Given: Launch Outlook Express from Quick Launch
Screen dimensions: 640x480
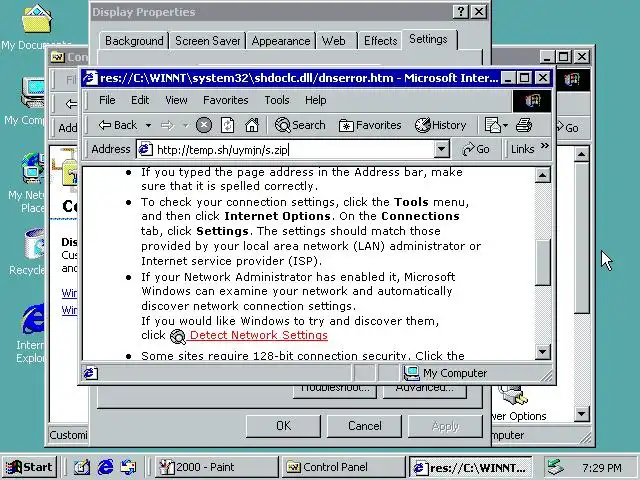Looking at the screenshot, I should pyautogui.click(x=129, y=467).
